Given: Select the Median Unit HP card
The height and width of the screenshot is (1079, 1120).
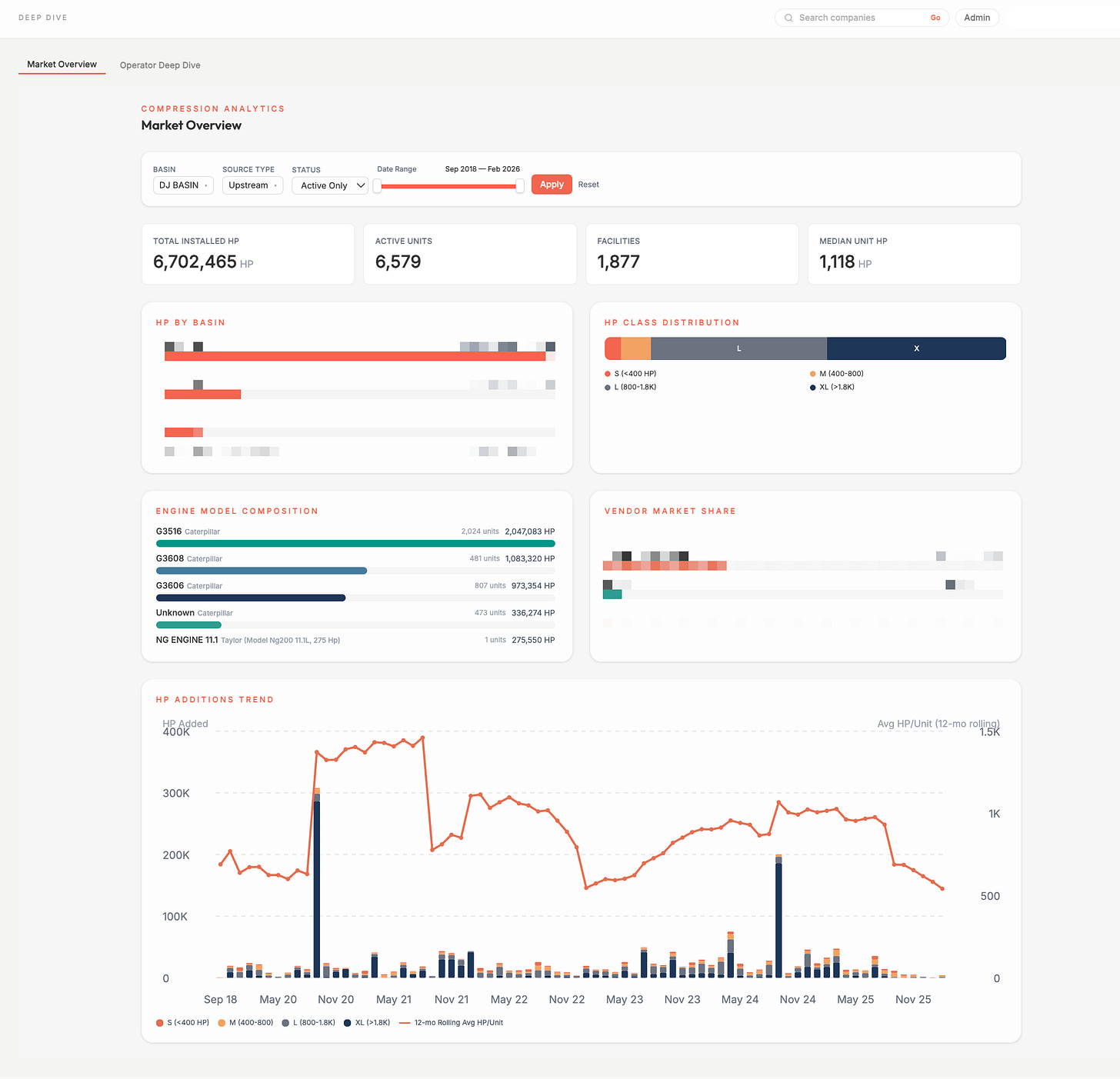Looking at the screenshot, I should 914,254.
